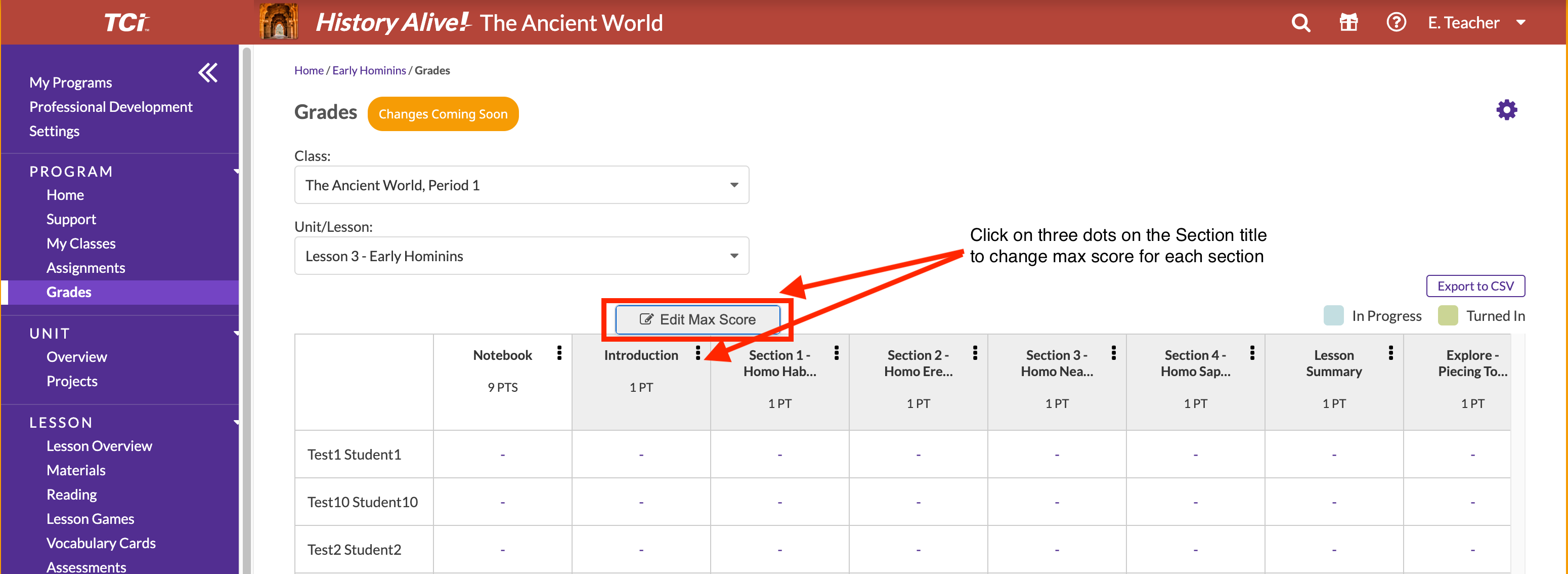
Task: Open grades settings gear icon
Action: click(x=1506, y=110)
